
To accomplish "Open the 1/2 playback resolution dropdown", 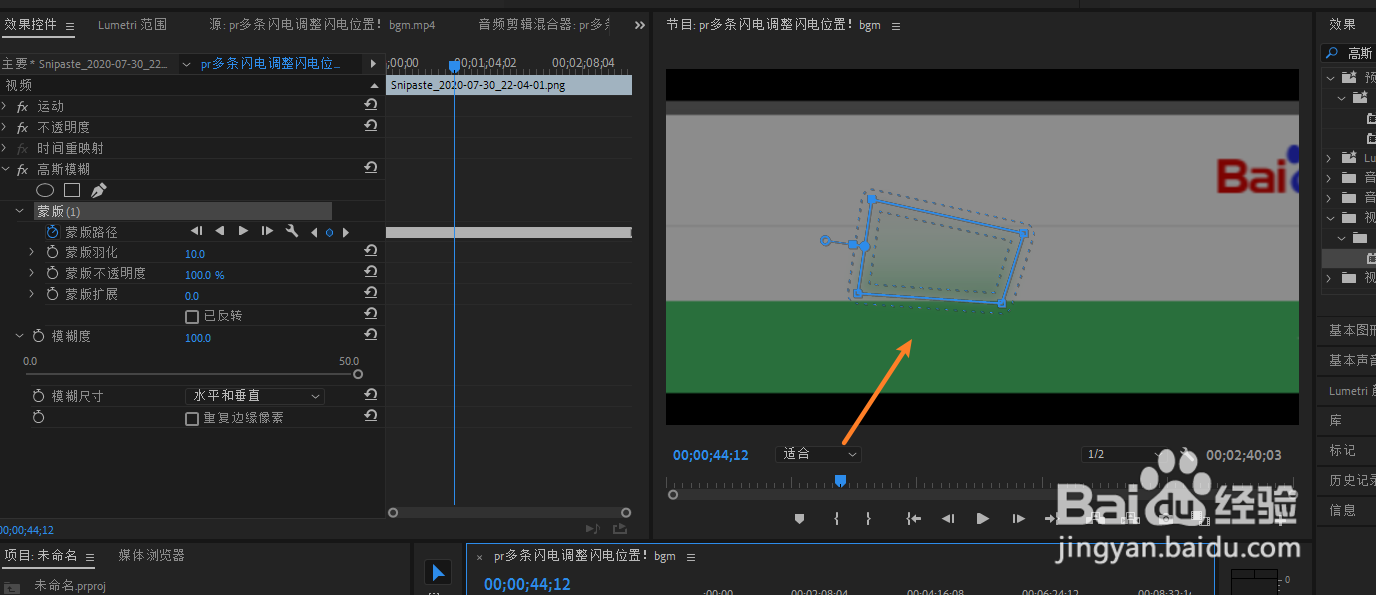I will click(1125, 454).
